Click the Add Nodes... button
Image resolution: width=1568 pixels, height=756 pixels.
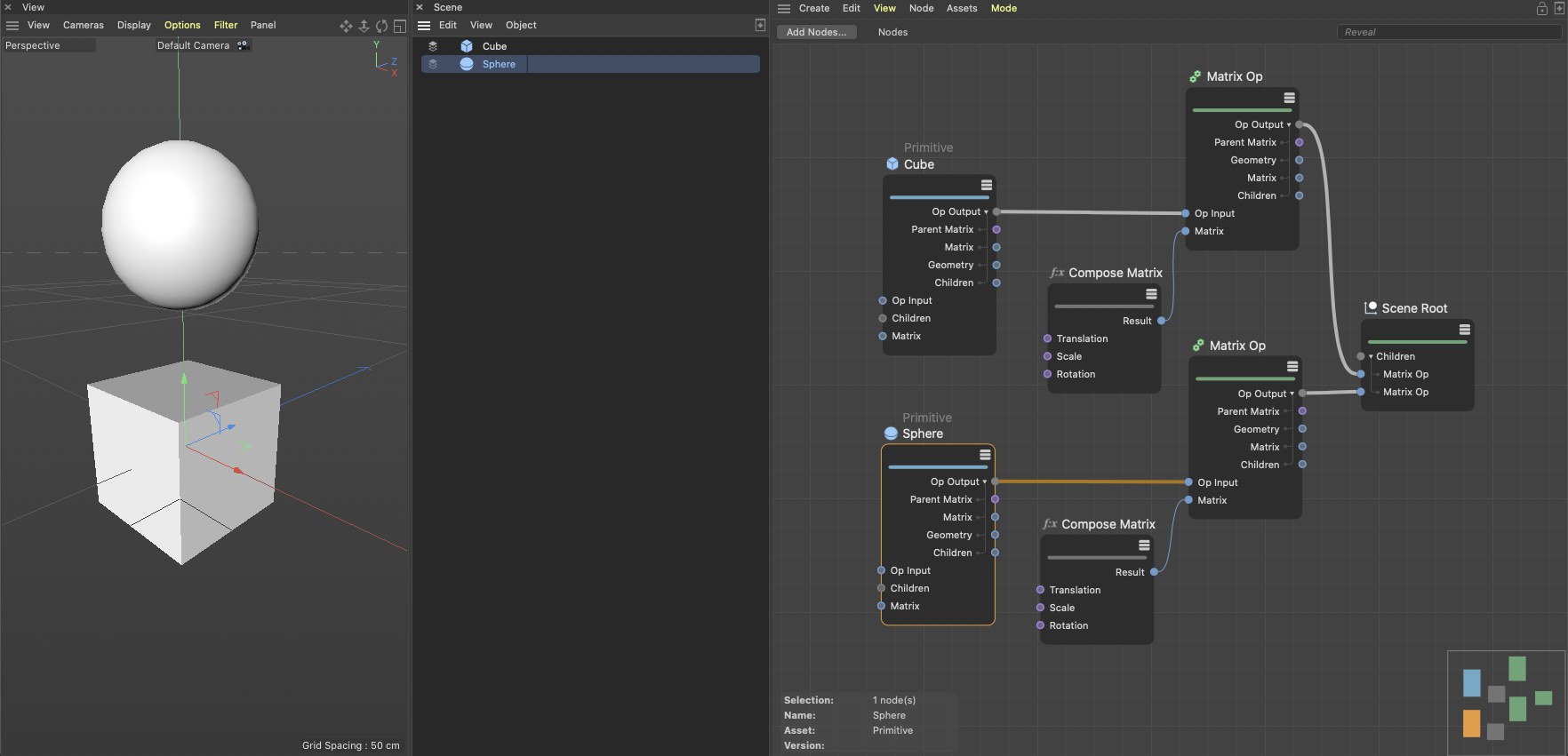(x=816, y=32)
